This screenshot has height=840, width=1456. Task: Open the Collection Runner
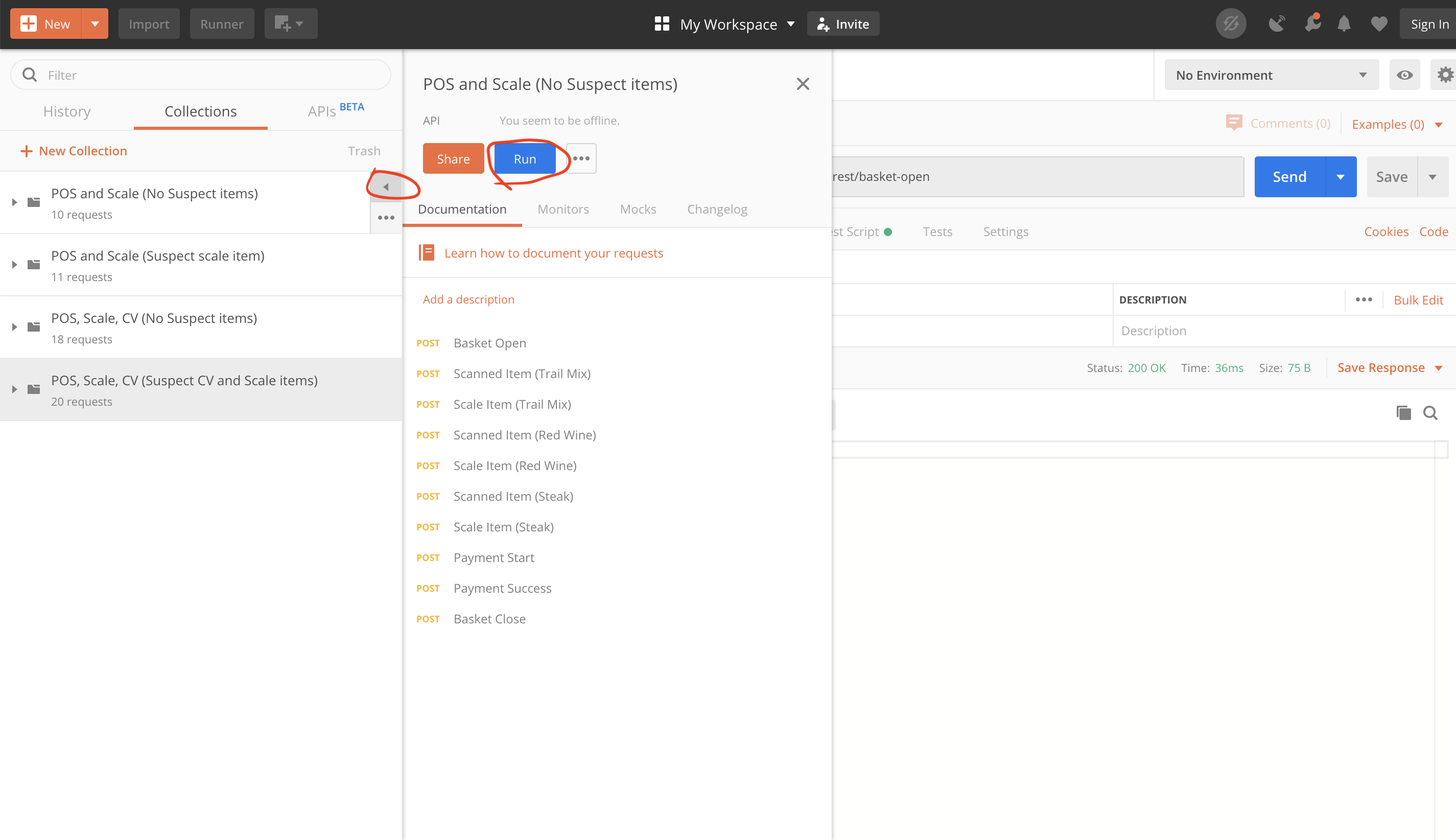[x=222, y=24]
